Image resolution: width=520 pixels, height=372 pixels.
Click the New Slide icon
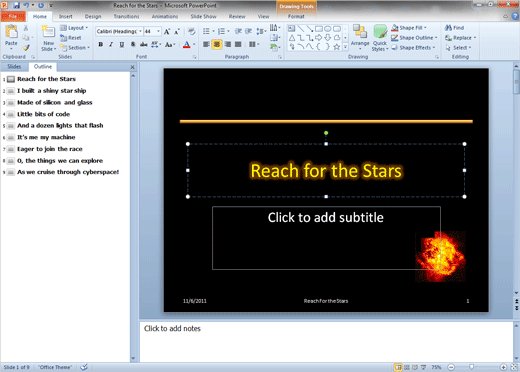coord(49,32)
